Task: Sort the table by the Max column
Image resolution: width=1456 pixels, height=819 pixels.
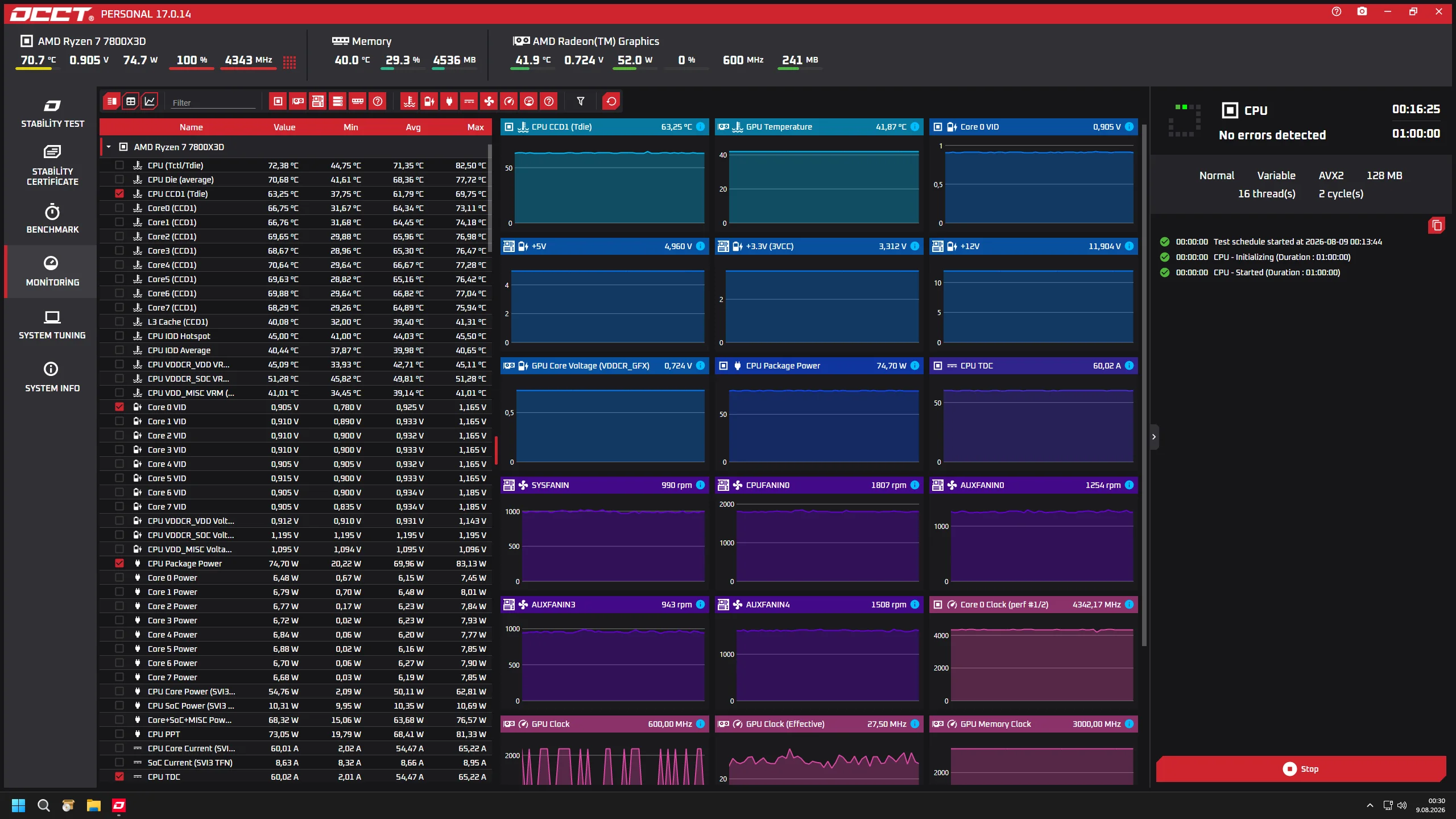Action: (475, 127)
